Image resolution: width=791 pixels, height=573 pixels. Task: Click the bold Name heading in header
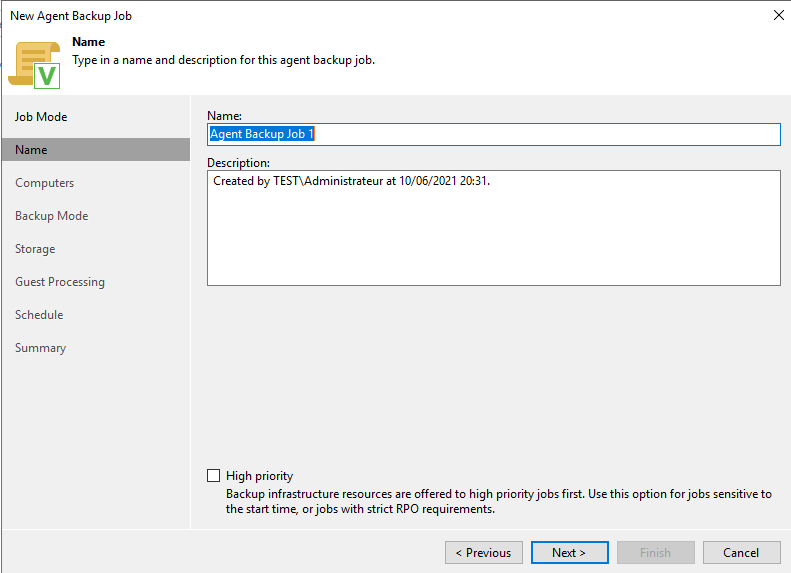tap(88, 42)
